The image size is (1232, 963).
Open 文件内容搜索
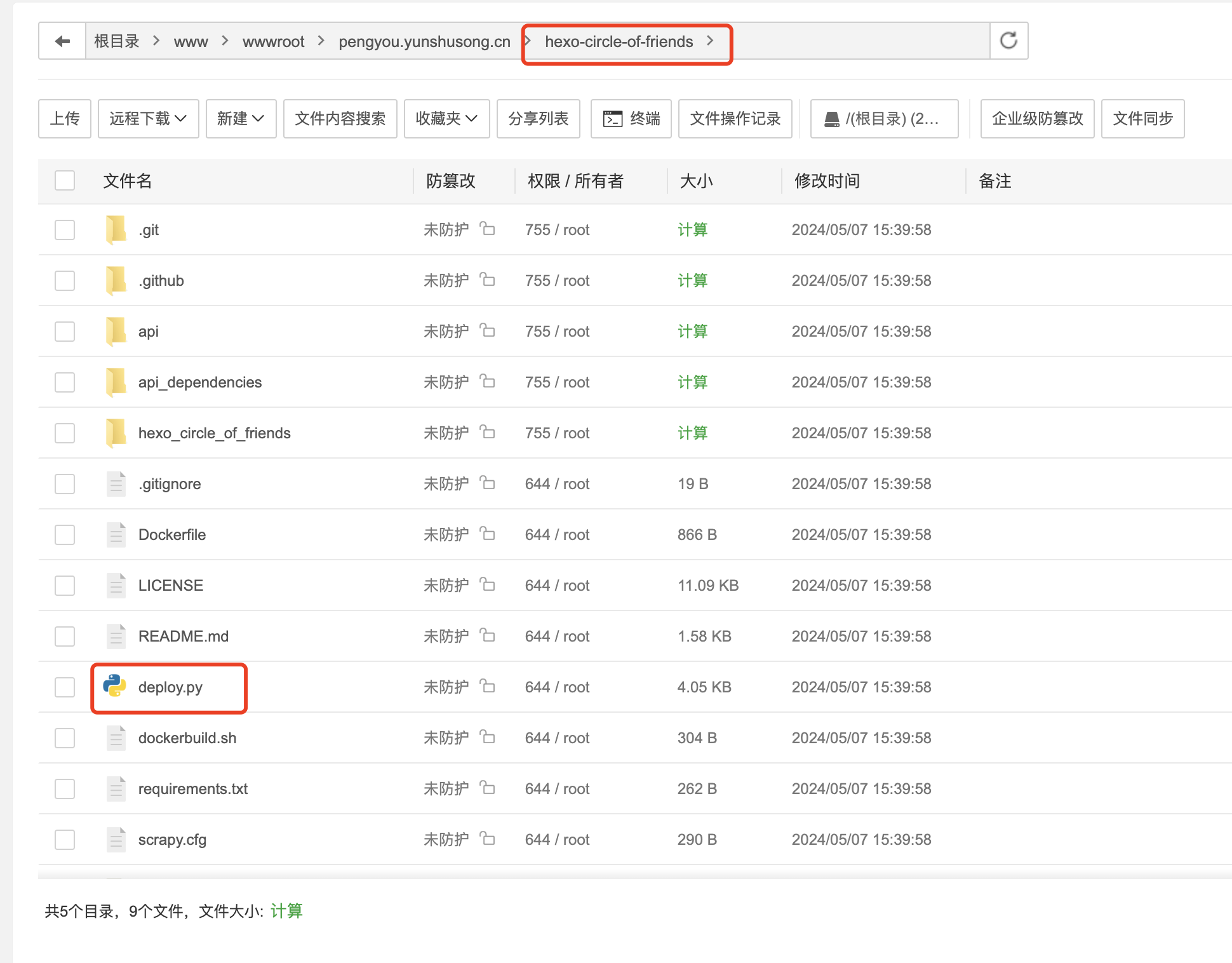(340, 119)
